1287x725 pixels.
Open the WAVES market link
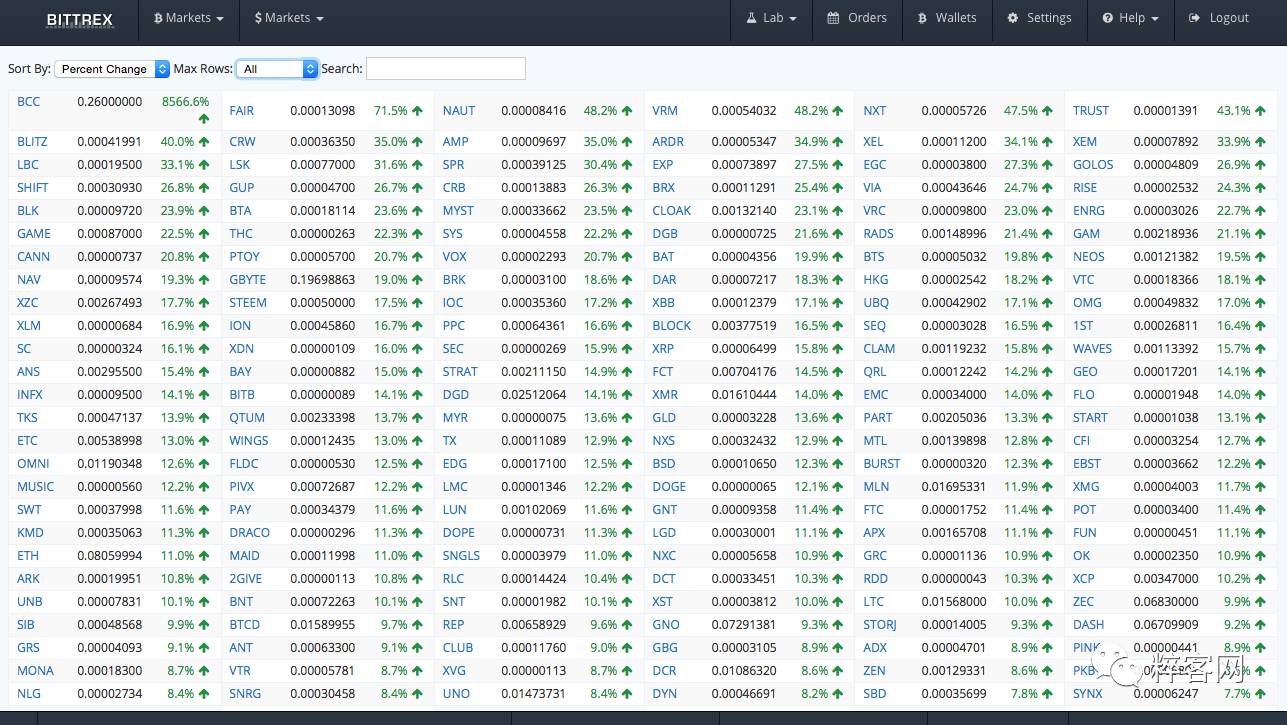point(1093,349)
